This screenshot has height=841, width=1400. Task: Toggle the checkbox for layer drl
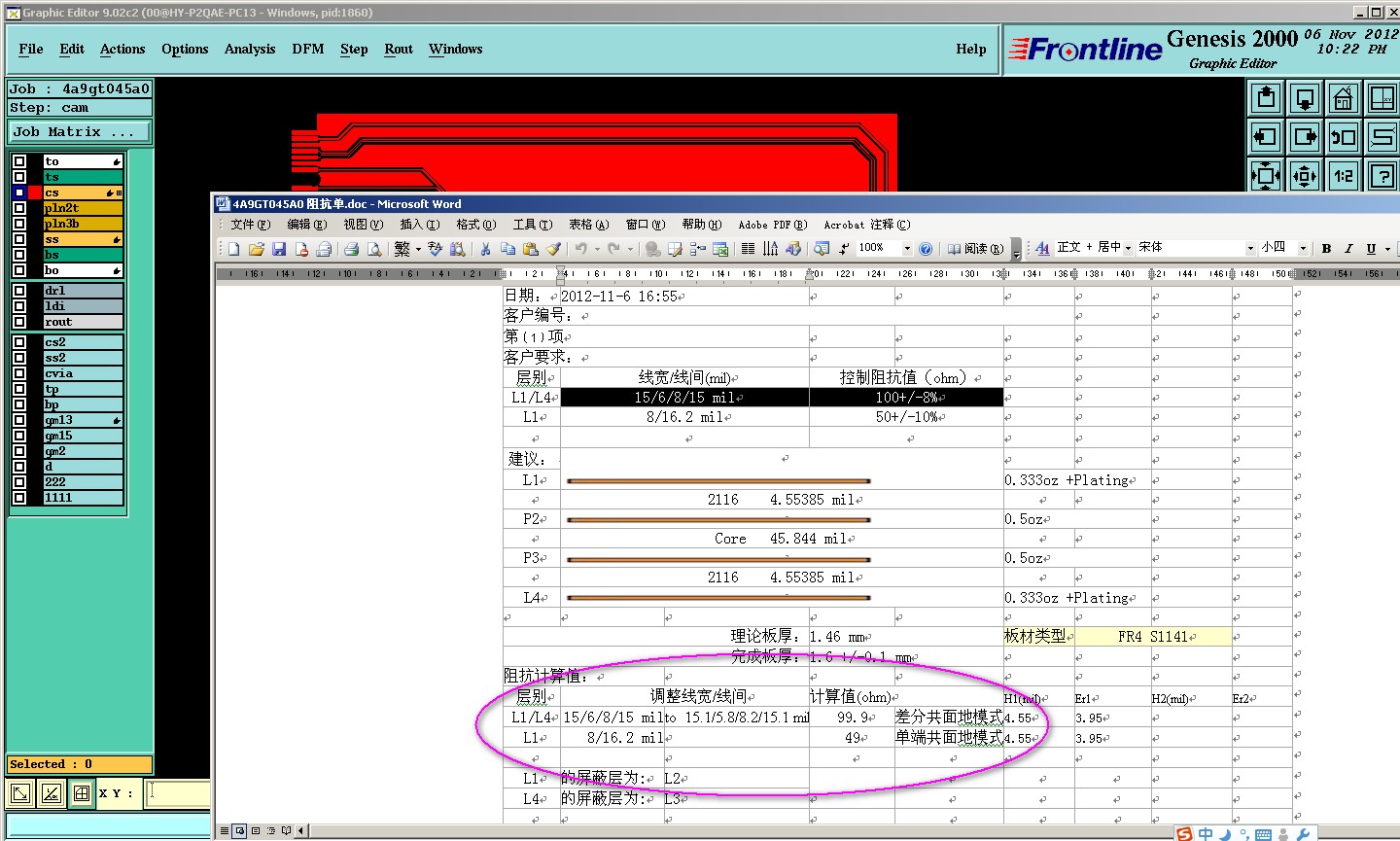(19, 291)
